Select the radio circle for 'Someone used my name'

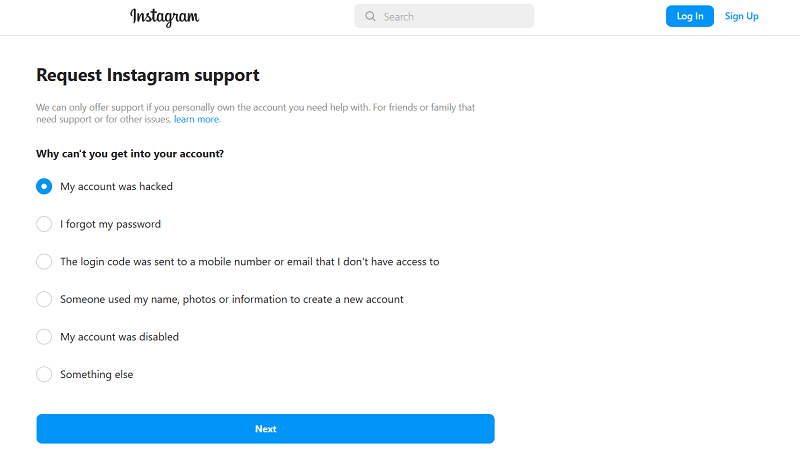pos(44,299)
